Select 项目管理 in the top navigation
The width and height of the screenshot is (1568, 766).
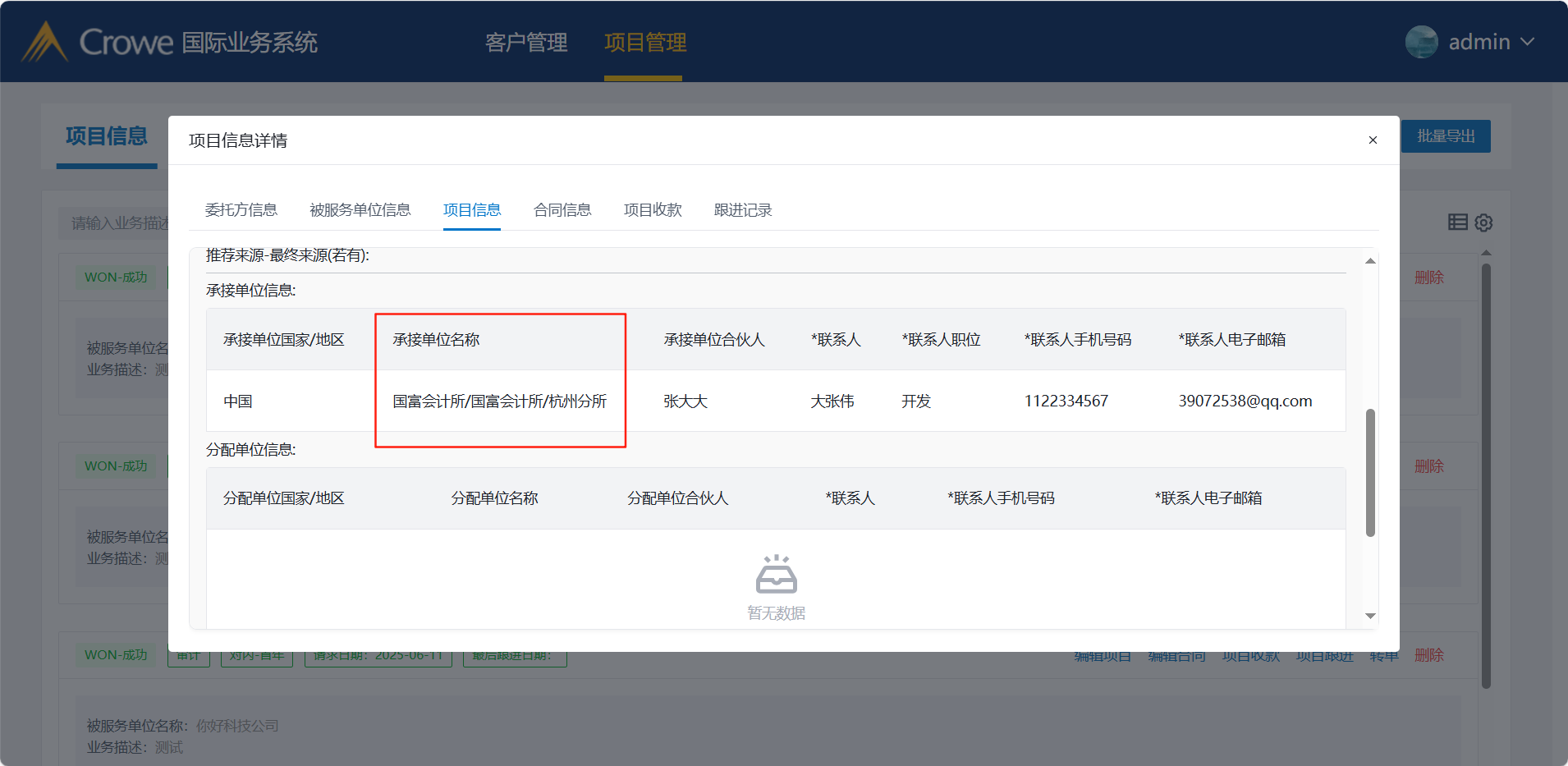[x=645, y=43]
